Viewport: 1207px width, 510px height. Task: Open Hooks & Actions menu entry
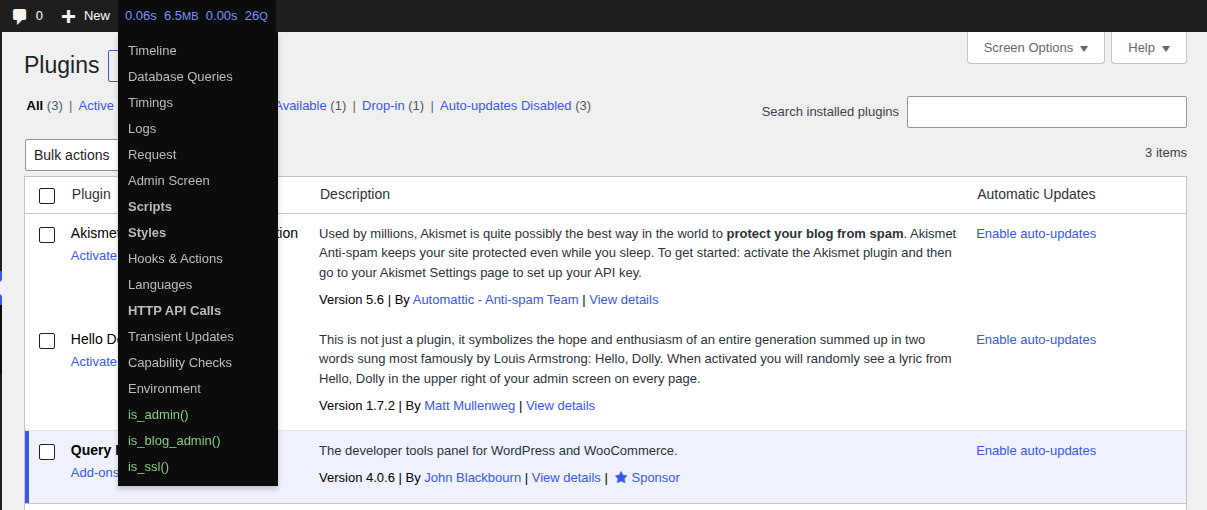coord(198,259)
